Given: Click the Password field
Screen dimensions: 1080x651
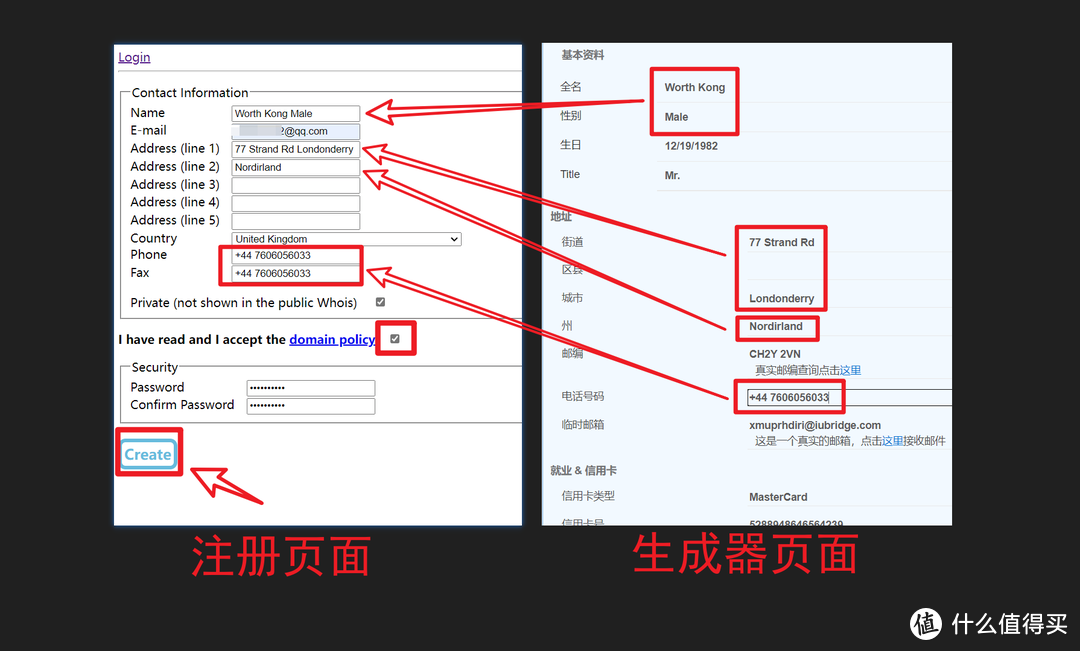Looking at the screenshot, I should [311, 388].
